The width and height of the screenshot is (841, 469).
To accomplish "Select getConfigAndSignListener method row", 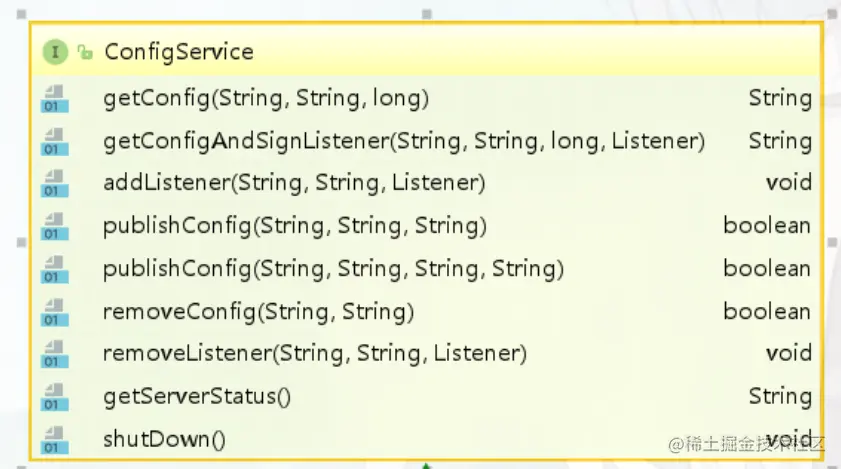I will 404,141.
